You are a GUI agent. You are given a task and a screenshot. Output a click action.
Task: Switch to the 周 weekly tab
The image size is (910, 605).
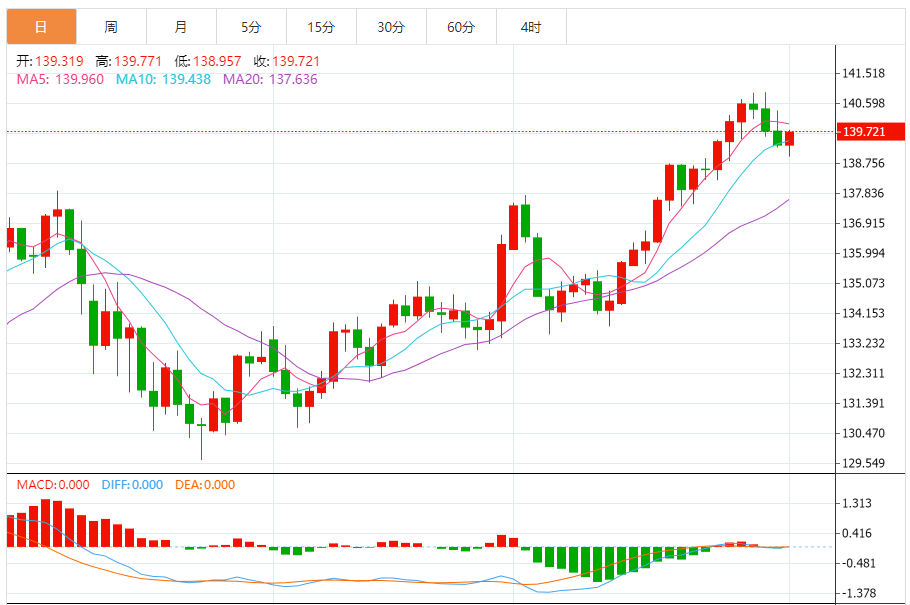[111, 27]
